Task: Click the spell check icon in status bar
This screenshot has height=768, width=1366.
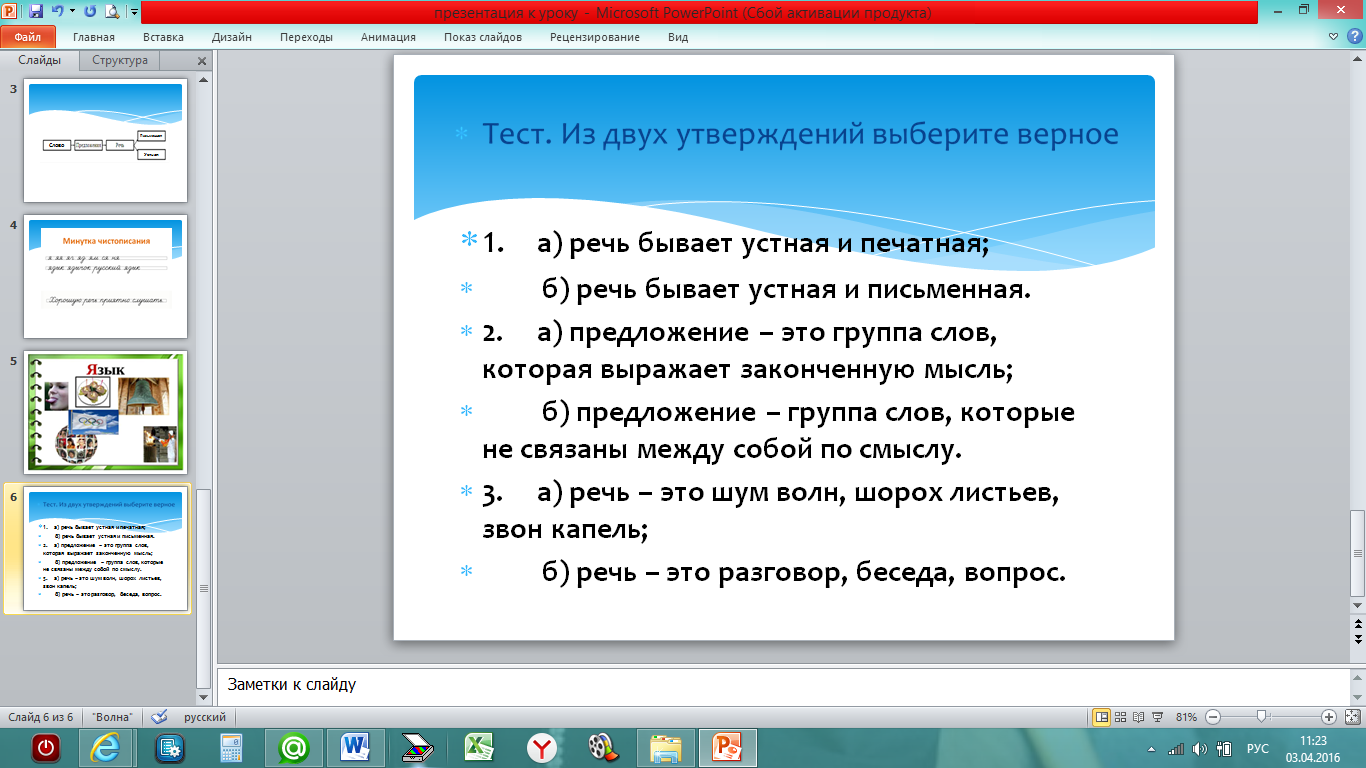Action: (x=159, y=717)
